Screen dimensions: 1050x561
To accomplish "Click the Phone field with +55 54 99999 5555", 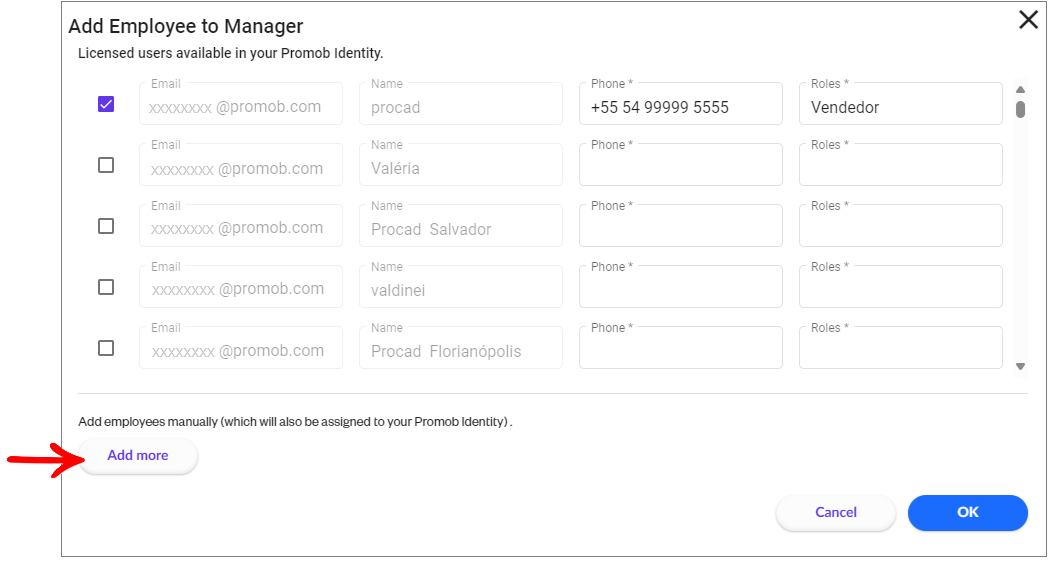I will coord(680,104).
